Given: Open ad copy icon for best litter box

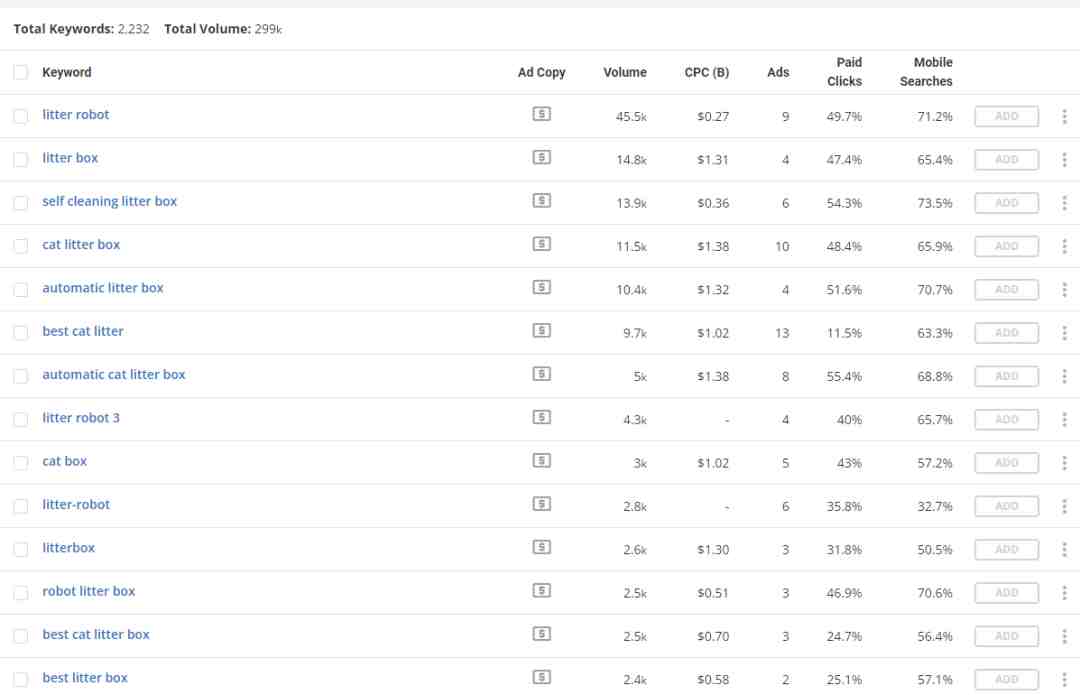Looking at the screenshot, I should pyautogui.click(x=541, y=677).
